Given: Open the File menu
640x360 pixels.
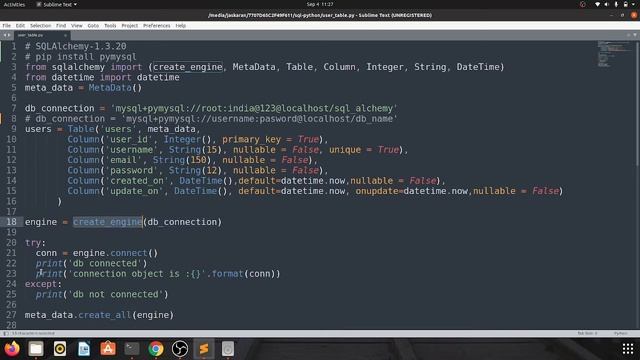Looking at the screenshot, I should (7, 25).
